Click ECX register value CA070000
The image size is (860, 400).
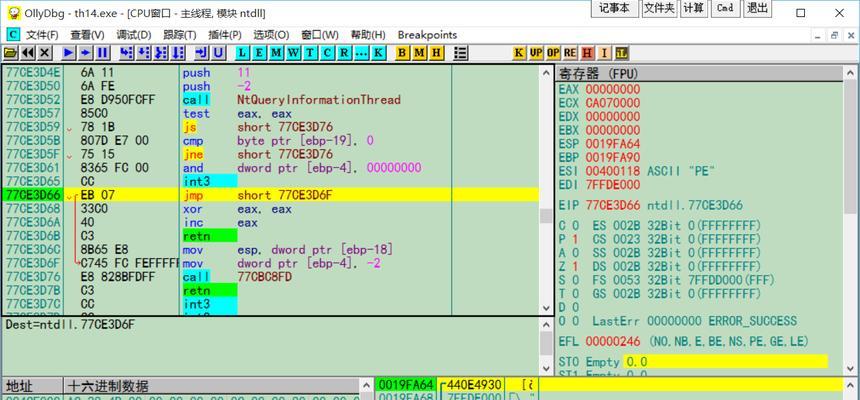[613, 103]
